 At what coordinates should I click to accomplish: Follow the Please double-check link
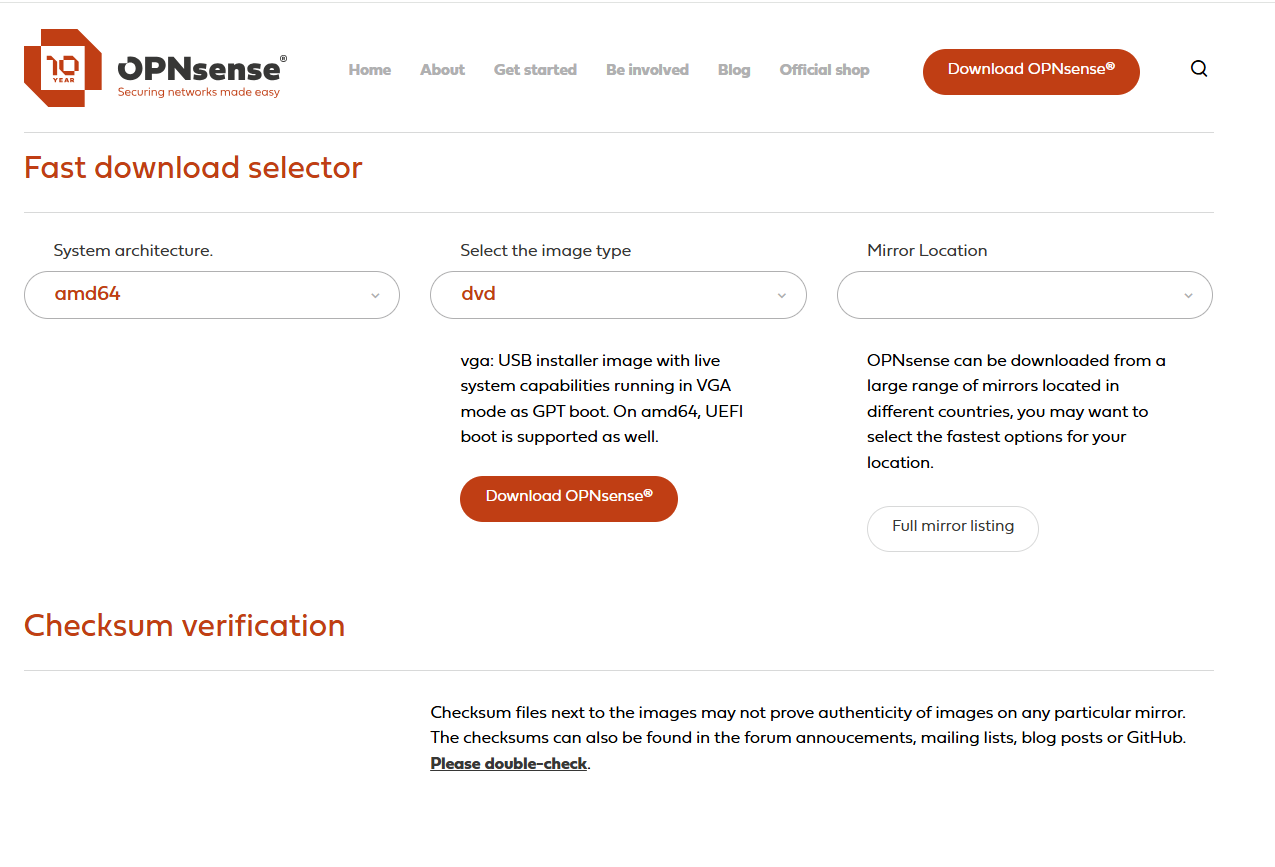(x=508, y=763)
